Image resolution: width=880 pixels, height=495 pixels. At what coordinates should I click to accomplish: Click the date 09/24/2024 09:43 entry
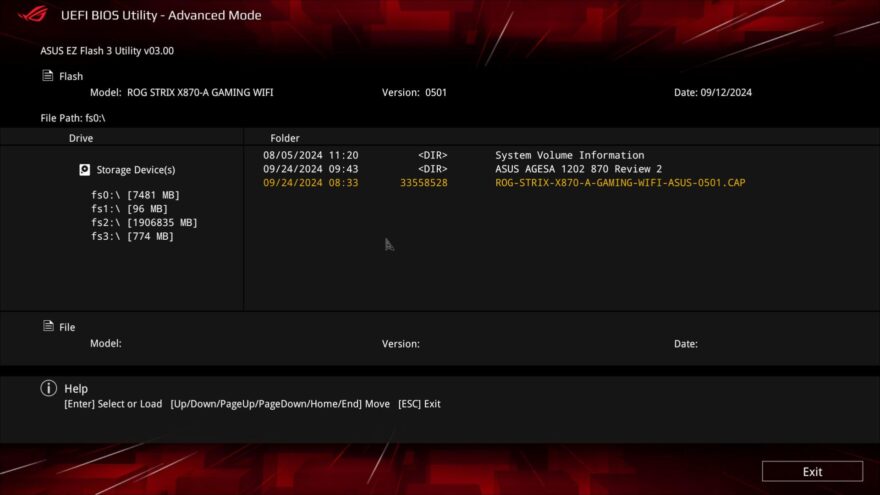click(x=310, y=169)
